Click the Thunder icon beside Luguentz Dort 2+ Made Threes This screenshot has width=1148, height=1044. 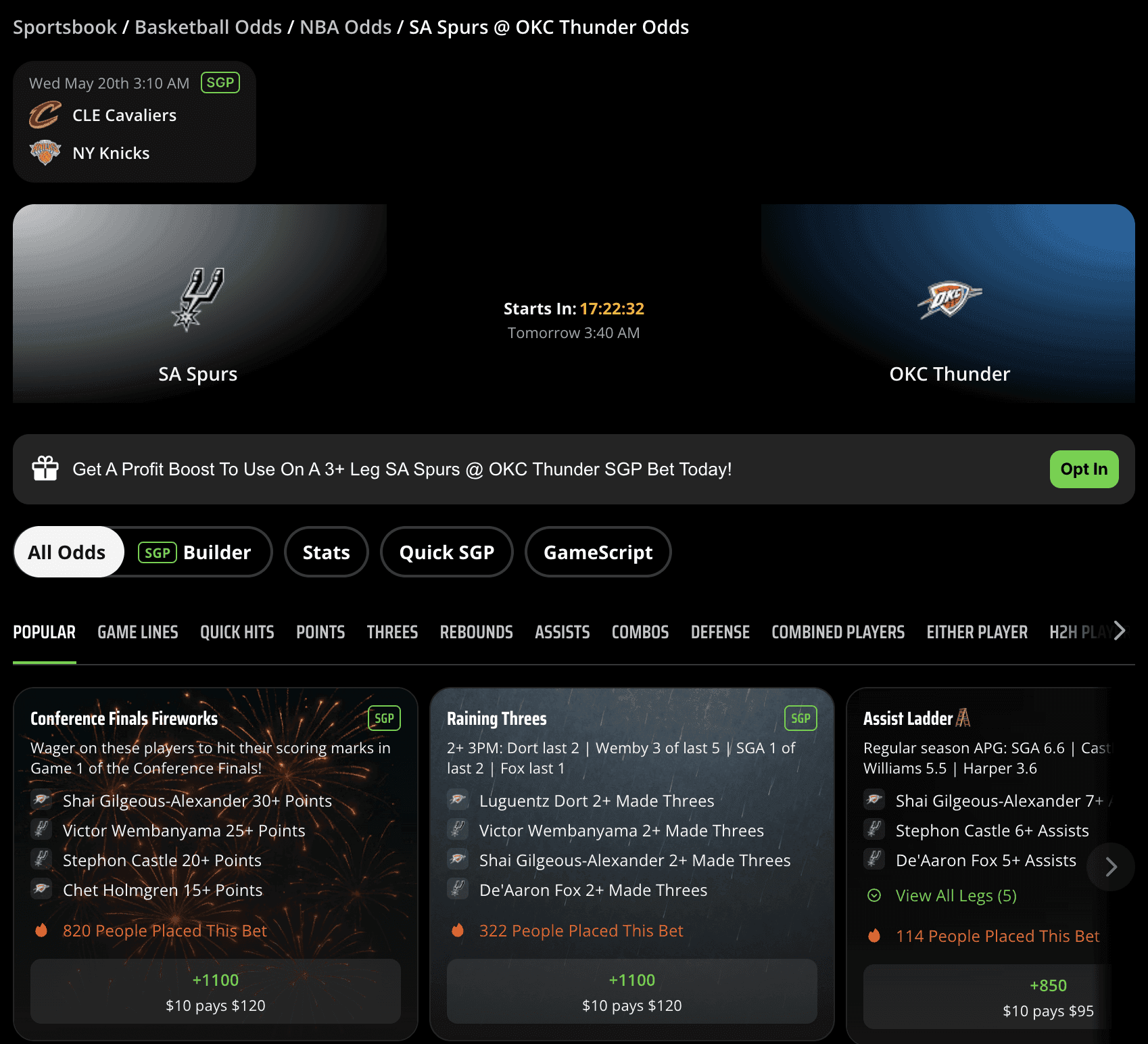point(458,801)
